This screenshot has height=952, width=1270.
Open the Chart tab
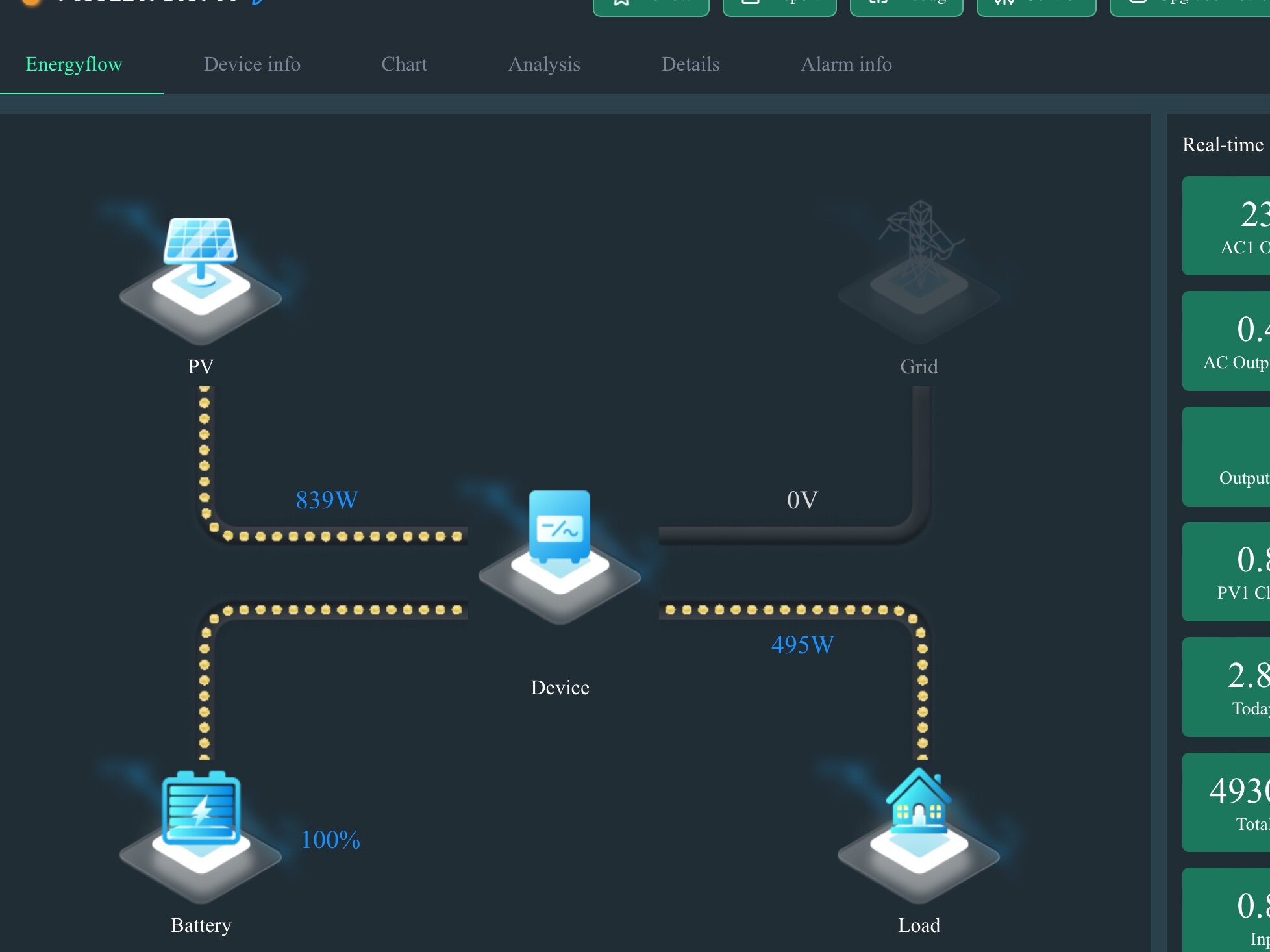pos(404,64)
